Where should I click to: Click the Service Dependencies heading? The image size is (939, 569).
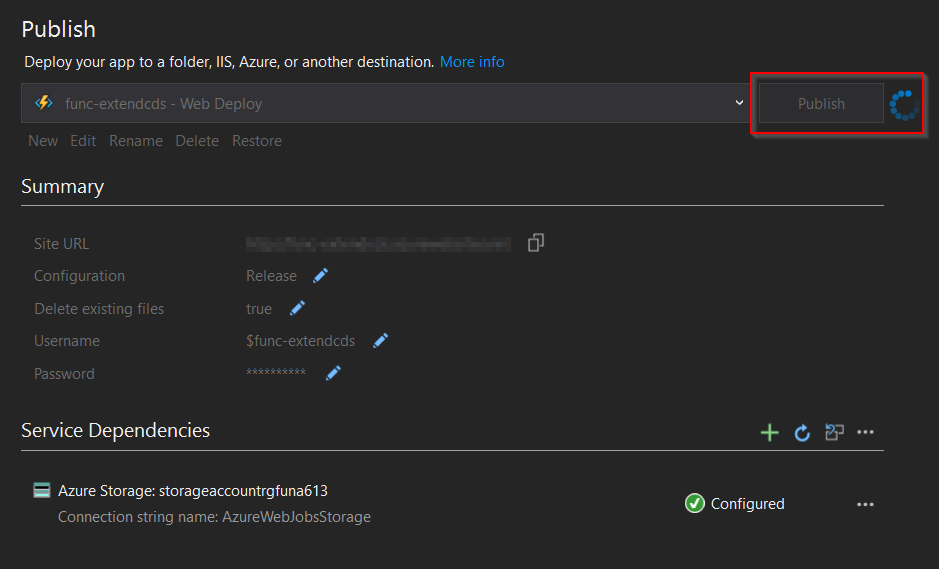[x=116, y=430]
